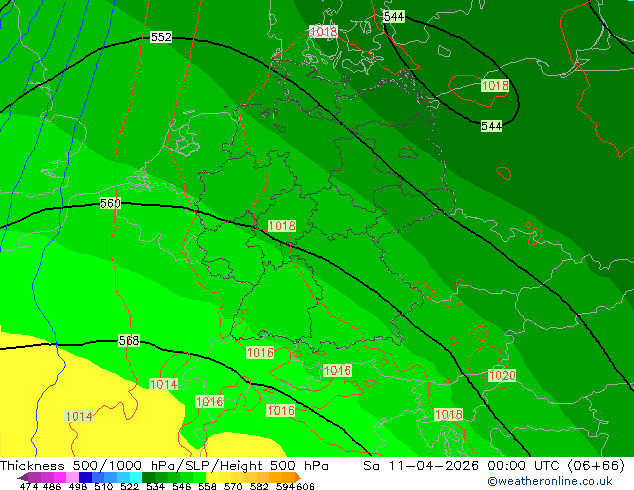Click the 560 height contour label

pos(110,203)
